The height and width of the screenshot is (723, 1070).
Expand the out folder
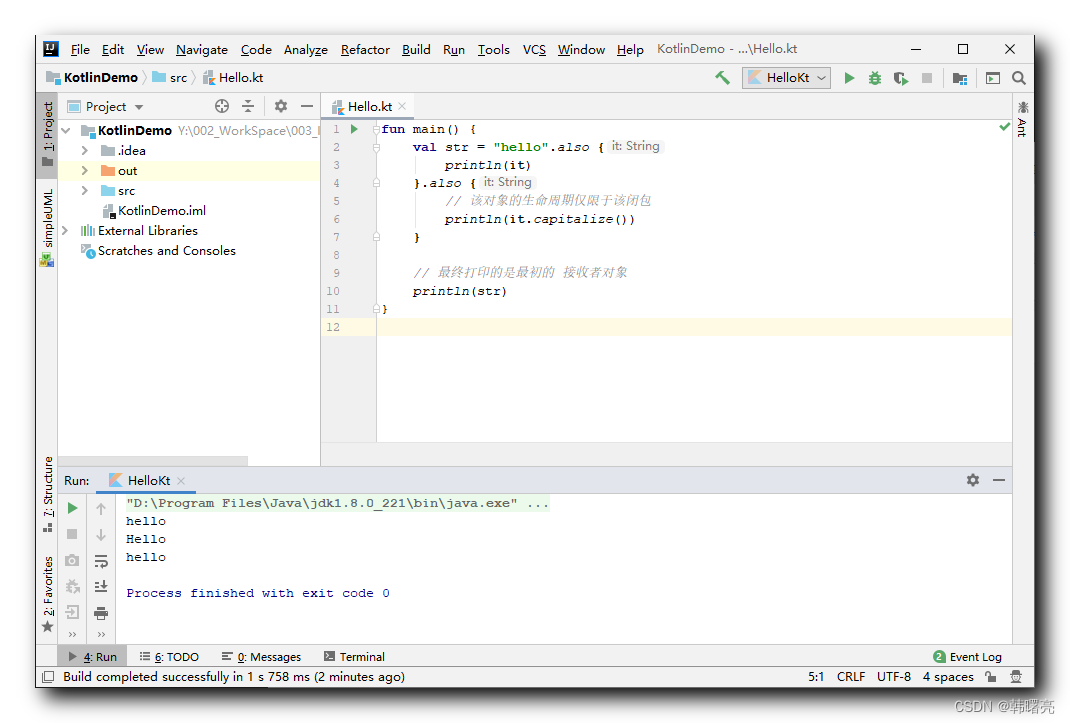tap(85, 170)
